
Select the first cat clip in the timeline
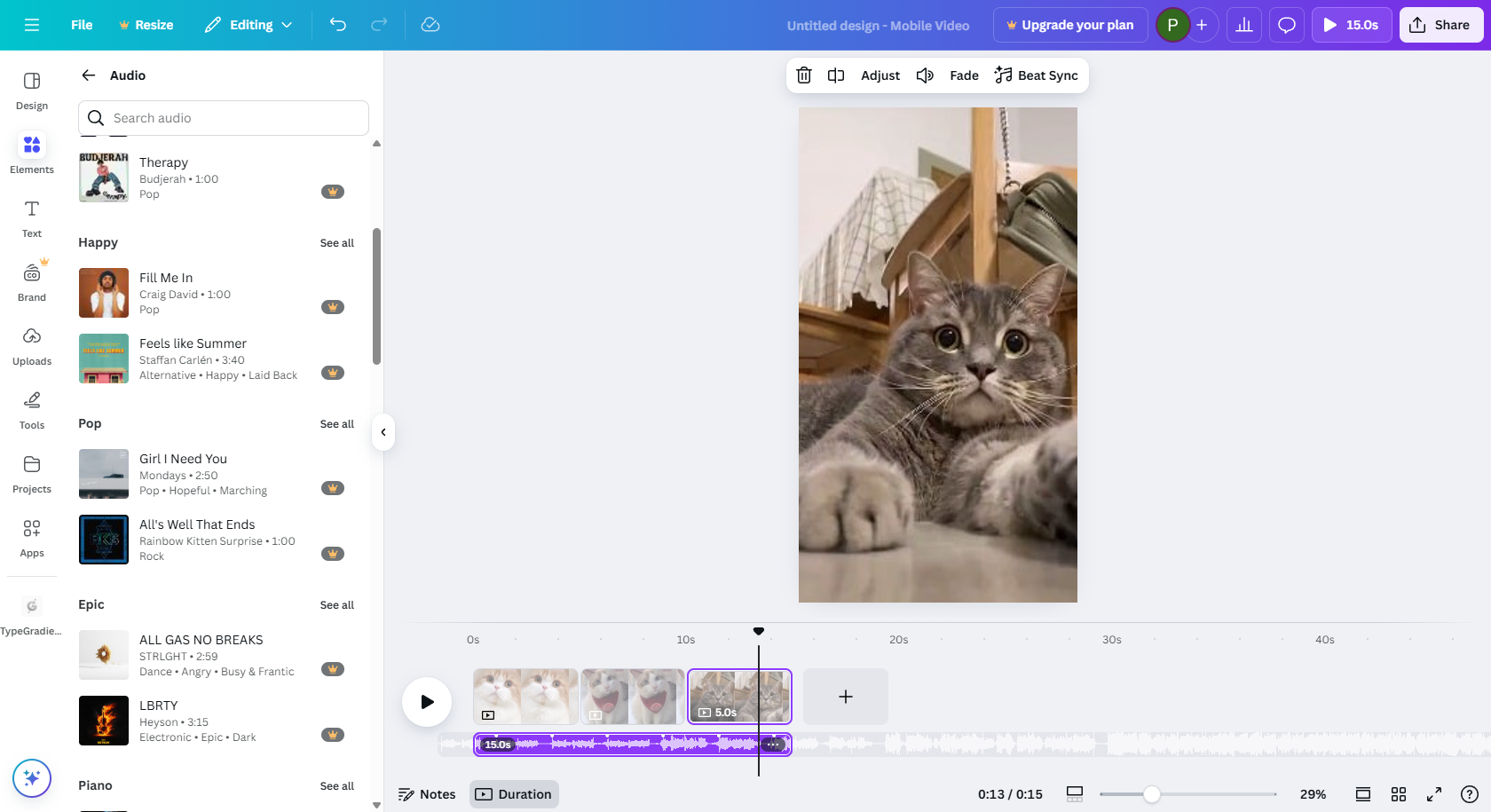525,697
